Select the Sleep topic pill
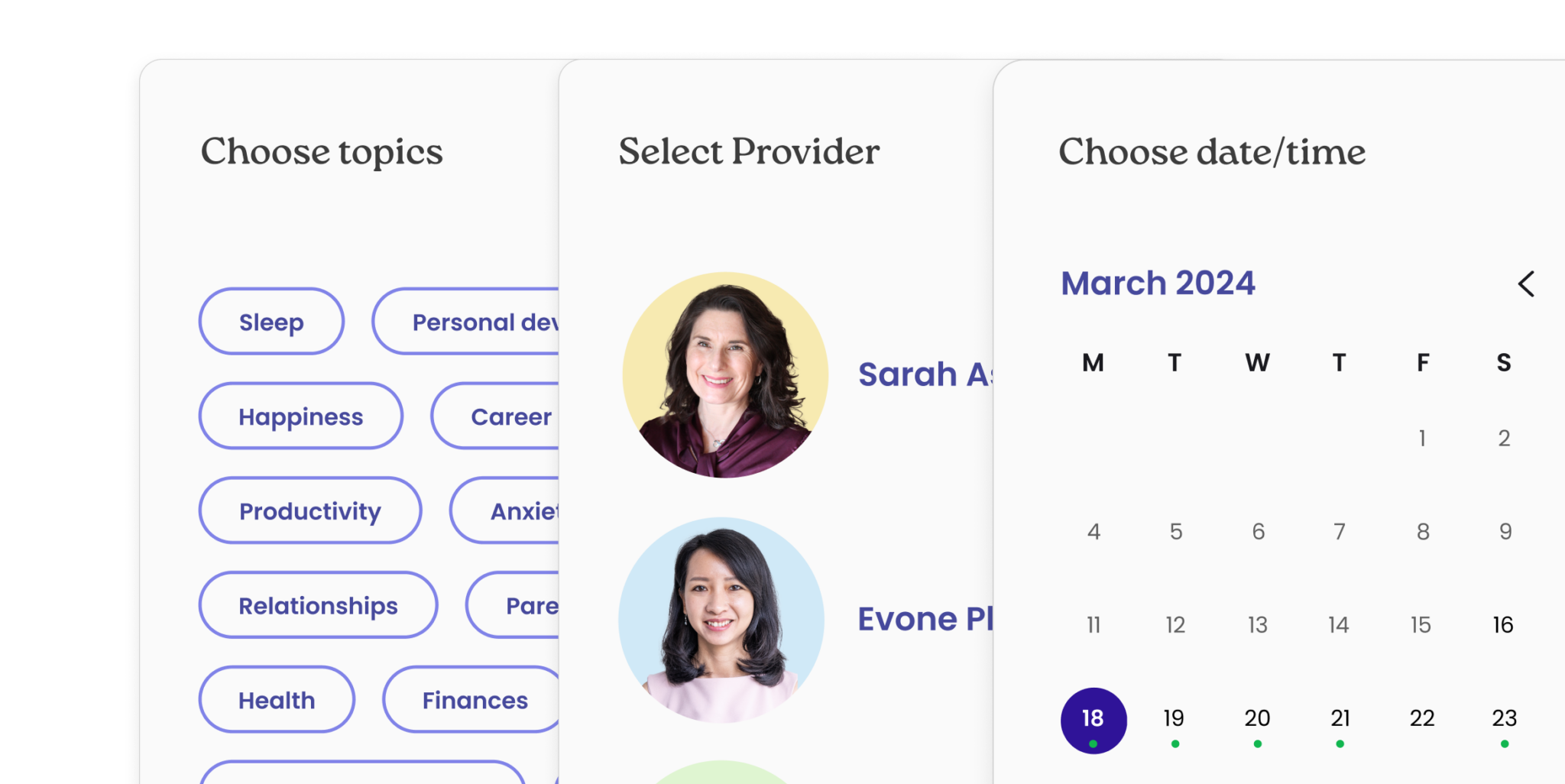The width and height of the screenshot is (1565, 784). coord(271,321)
